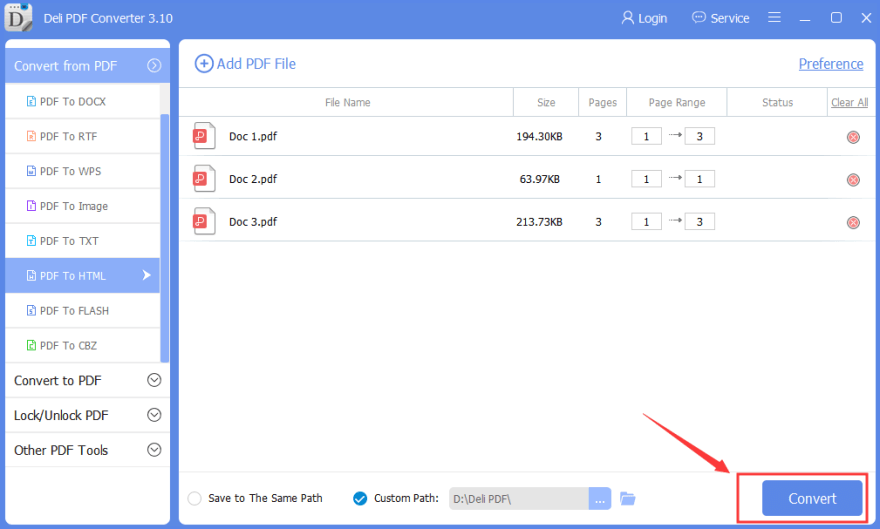Choose PDF To RTF conversion
The height and width of the screenshot is (529, 880).
(x=82, y=136)
